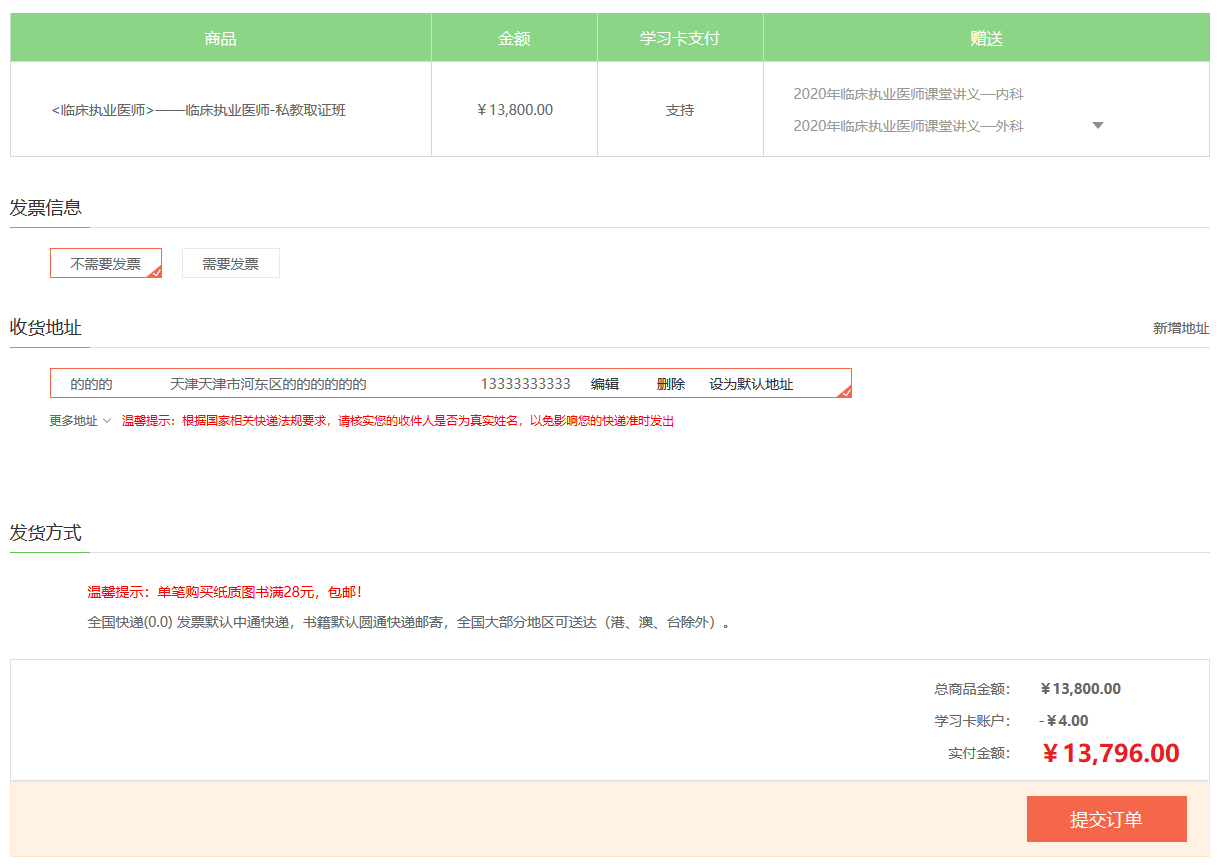1218x865 pixels.
Task: Click the ¥13,796.00 payable total
Action: tap(1110, 754)
